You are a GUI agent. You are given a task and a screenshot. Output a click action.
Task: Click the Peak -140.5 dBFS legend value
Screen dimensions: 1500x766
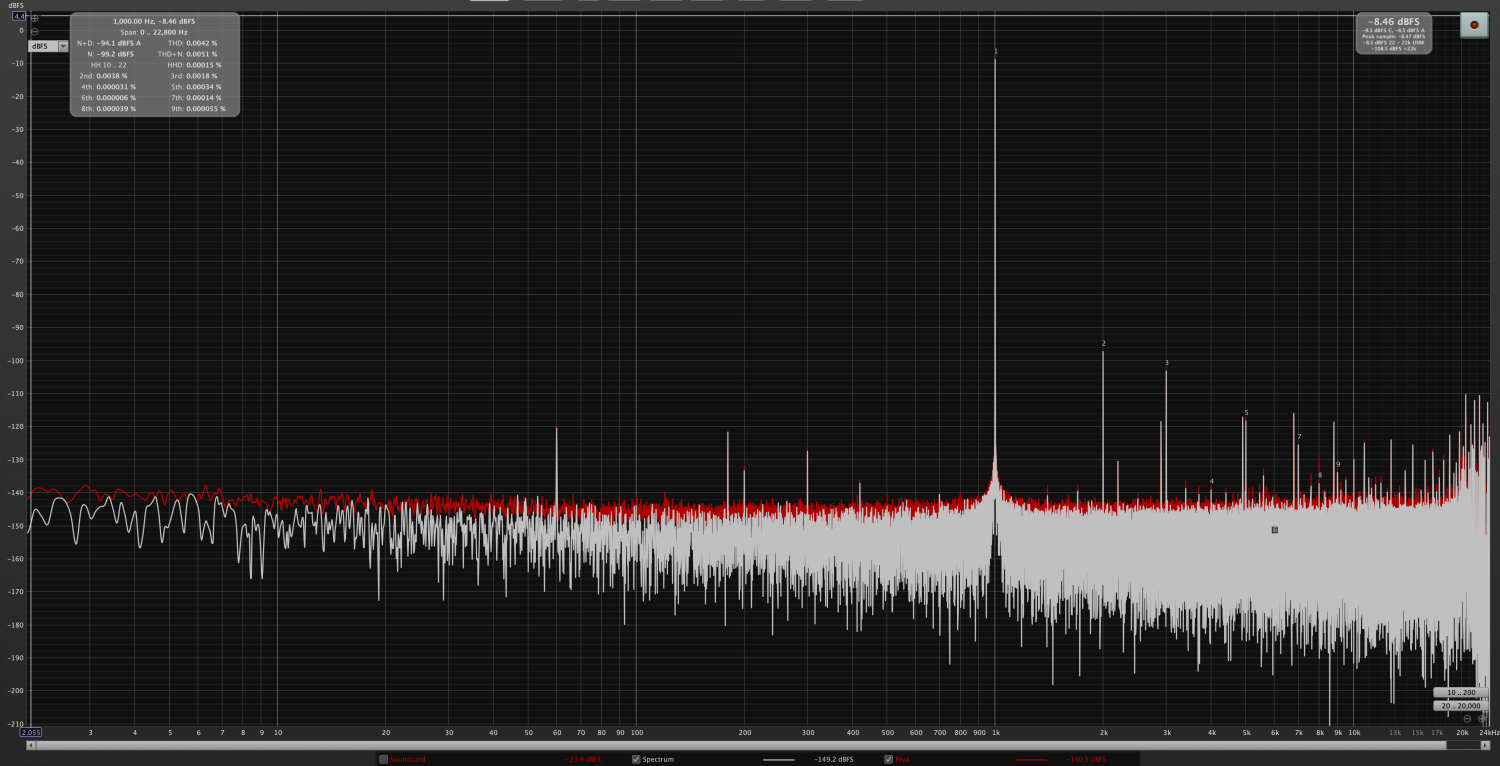click(x=1086, y=759)
